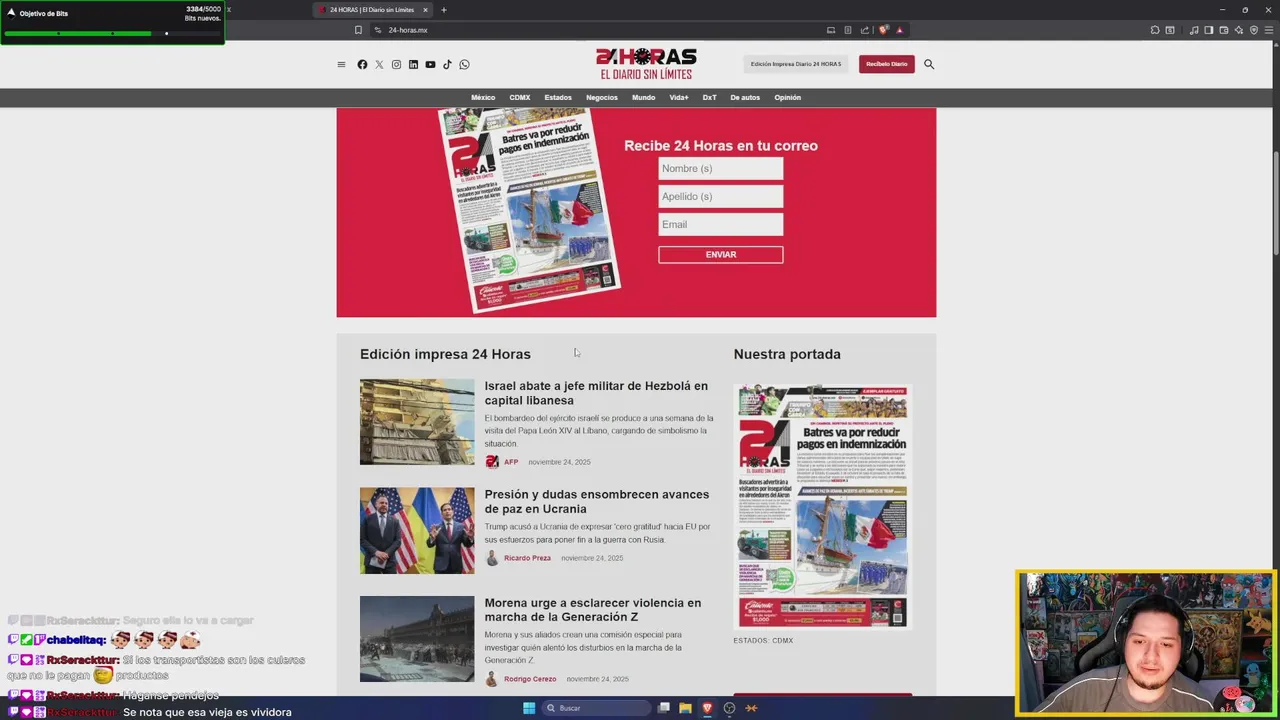Open the YouTube social icon
This screenshot has height=720, width=1280.
point(430,64)
